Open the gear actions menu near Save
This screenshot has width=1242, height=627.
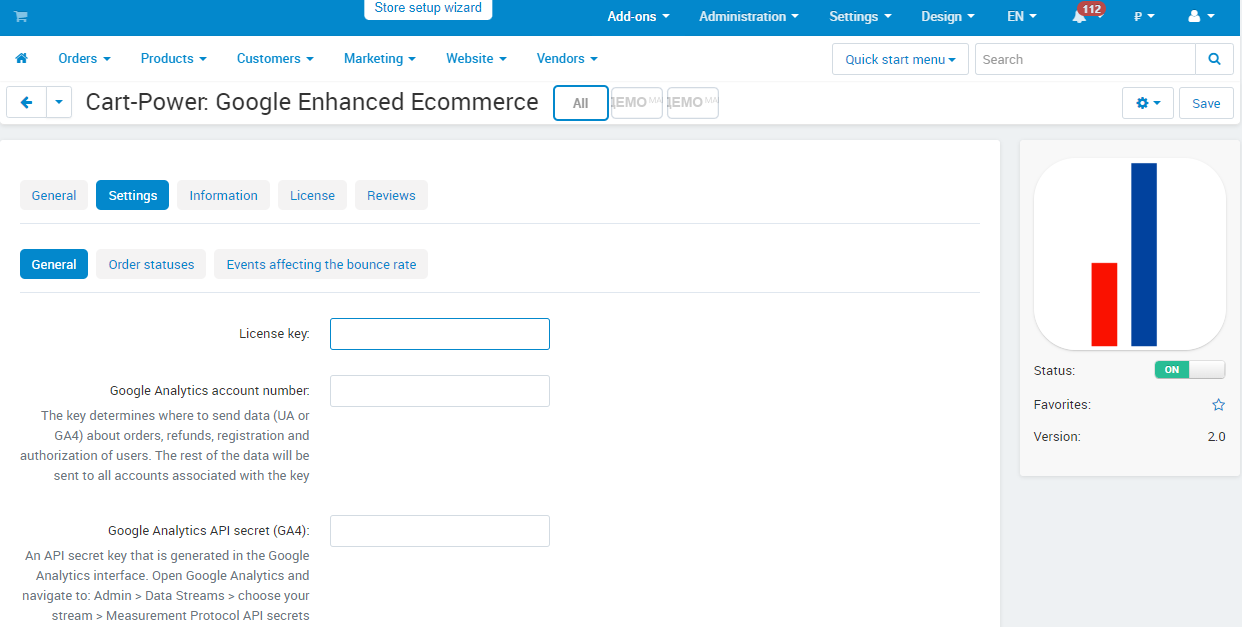tap(1148, 103)
